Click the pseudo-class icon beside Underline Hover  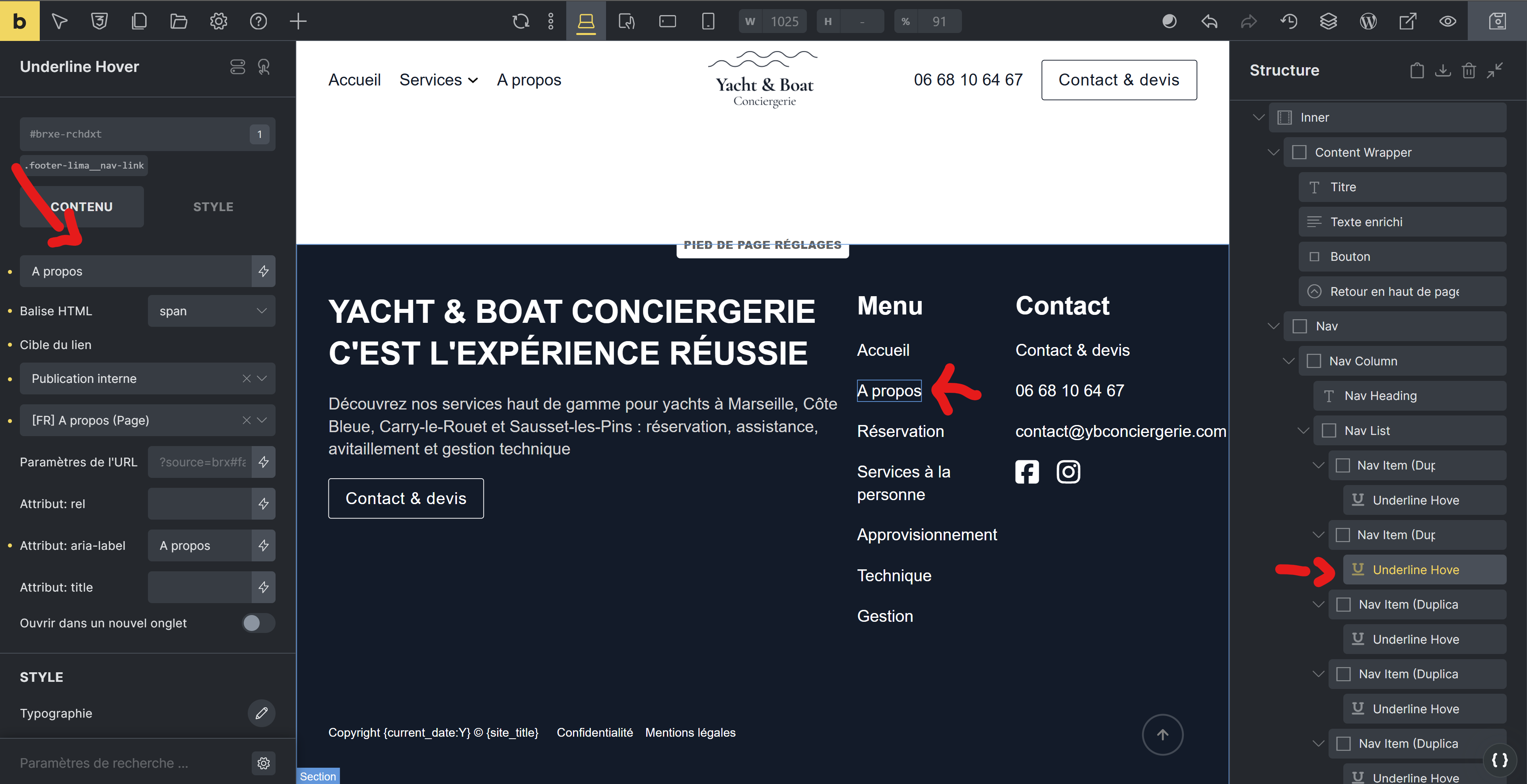tap(264, 67)
